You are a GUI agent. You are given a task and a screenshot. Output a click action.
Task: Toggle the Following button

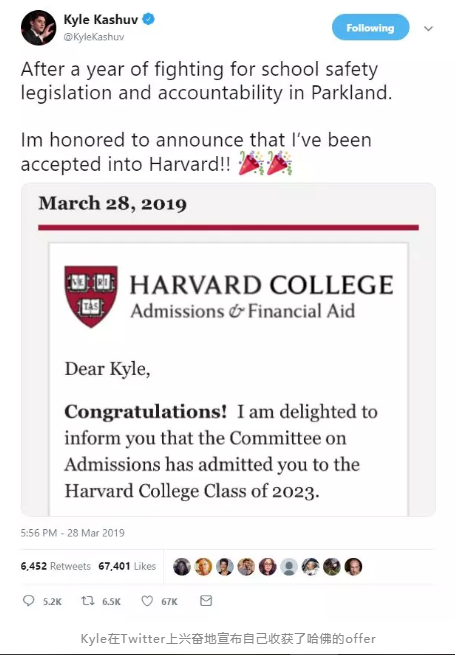point(370,28)
